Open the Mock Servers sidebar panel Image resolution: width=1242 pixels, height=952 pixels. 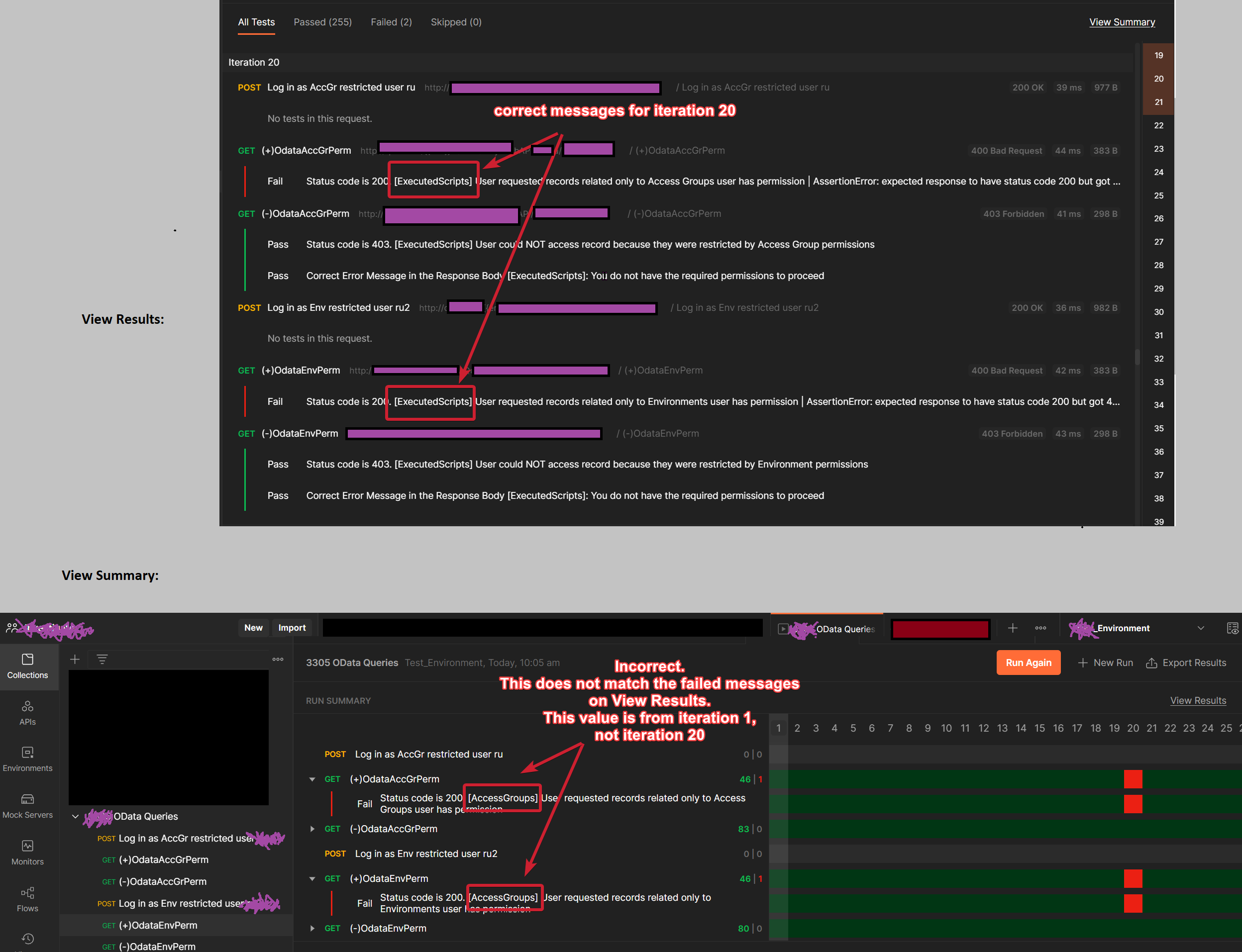click(x=28, y=806)
